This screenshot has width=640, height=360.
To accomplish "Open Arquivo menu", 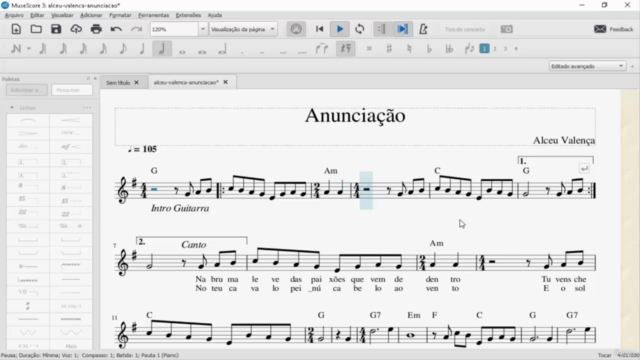I will click(14, 15).
